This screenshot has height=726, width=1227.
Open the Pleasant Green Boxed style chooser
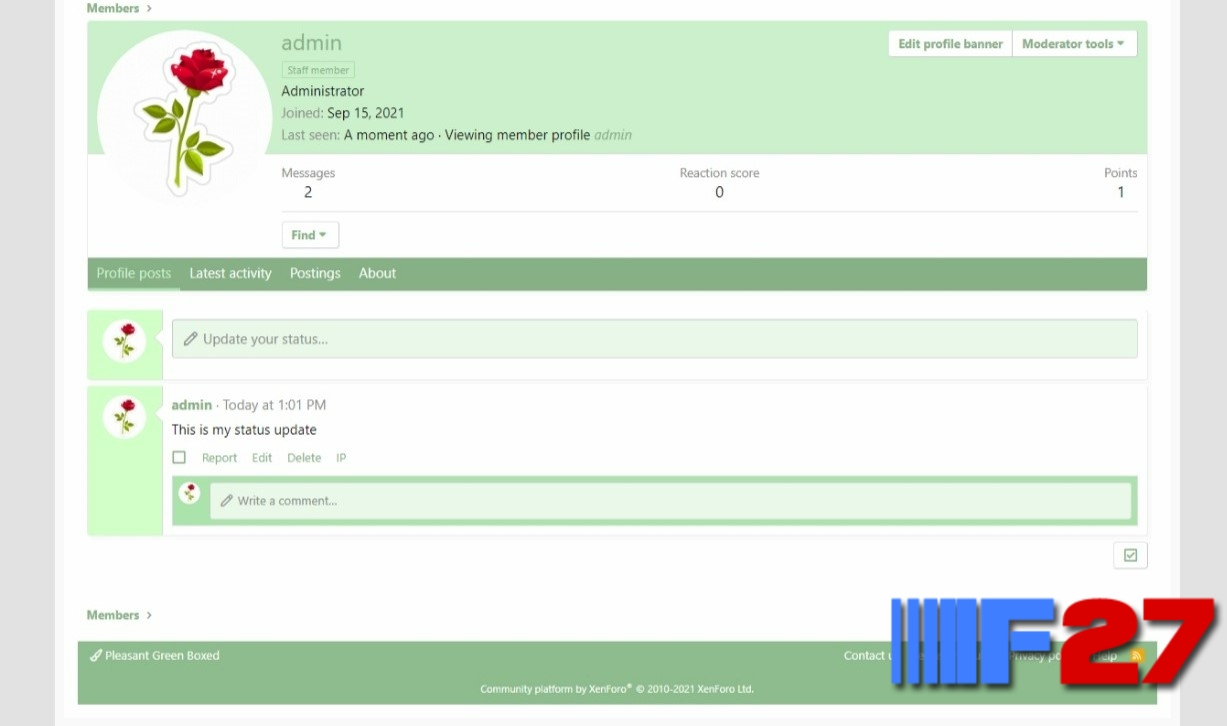[155, 656]
